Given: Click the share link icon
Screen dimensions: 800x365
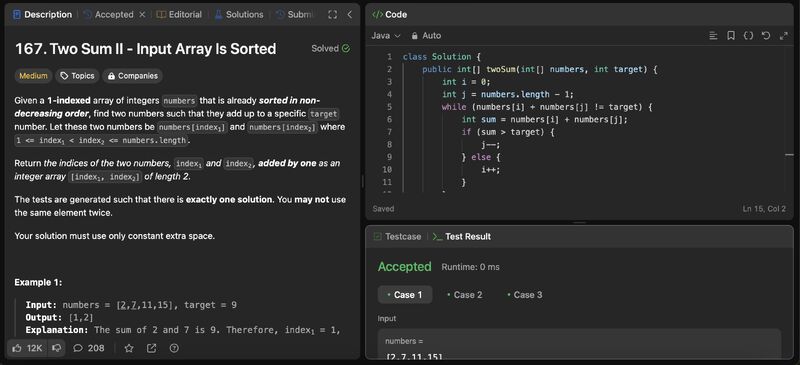Looking at the screenshot, I should pos(152,348).
